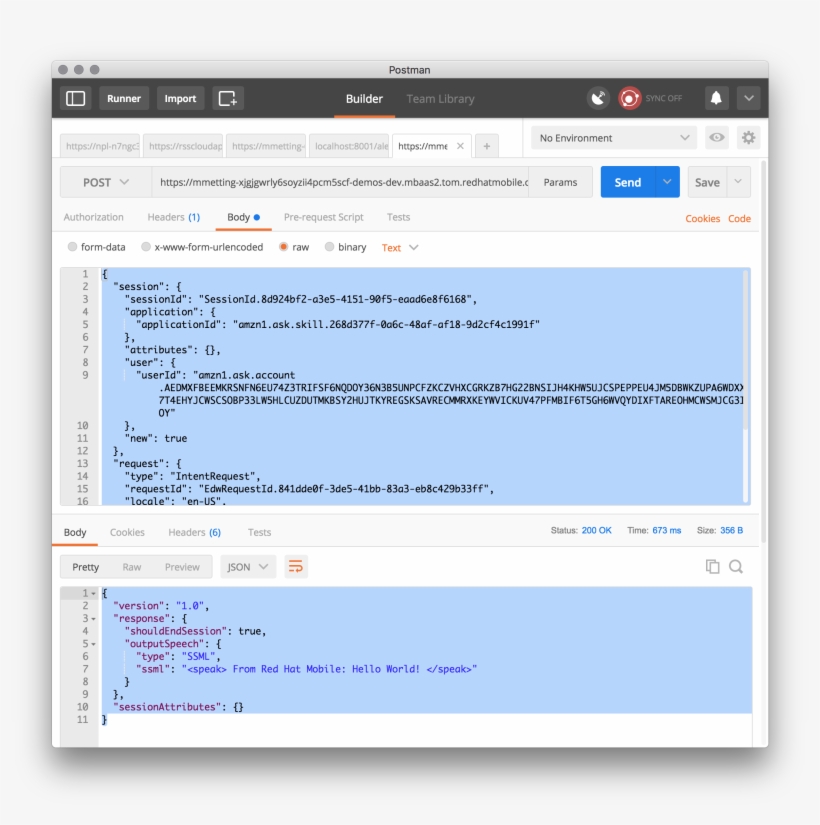820x825 pixels.
Task: Open the JSON format dropdown
Action: (x=248, y=567)
